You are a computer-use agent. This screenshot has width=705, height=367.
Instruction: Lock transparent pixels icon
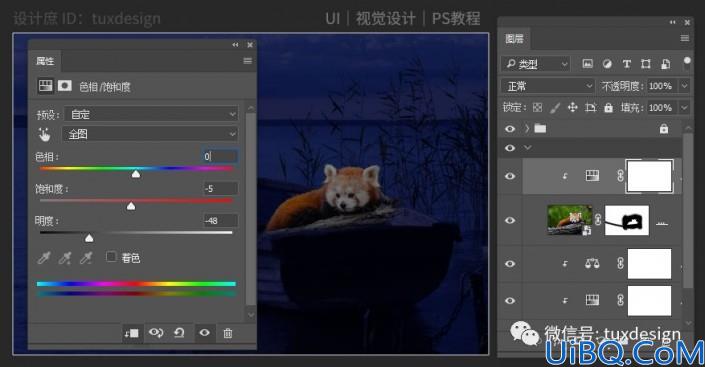point(537,107)
